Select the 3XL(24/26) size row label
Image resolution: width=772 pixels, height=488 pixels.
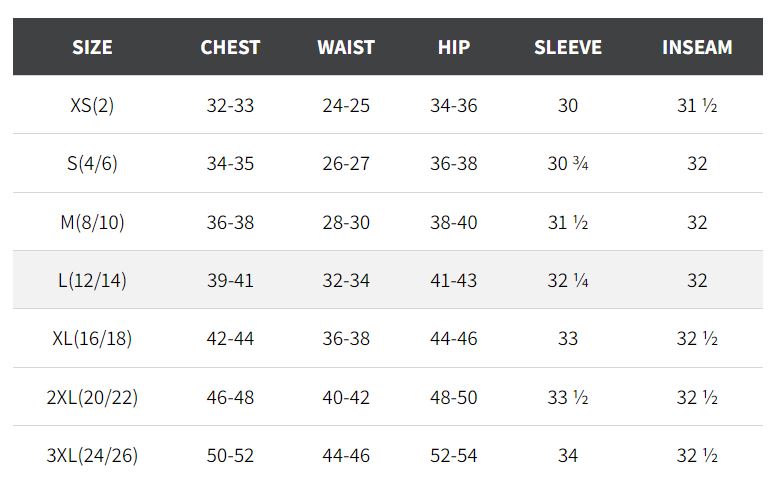(x=92, y=455)
